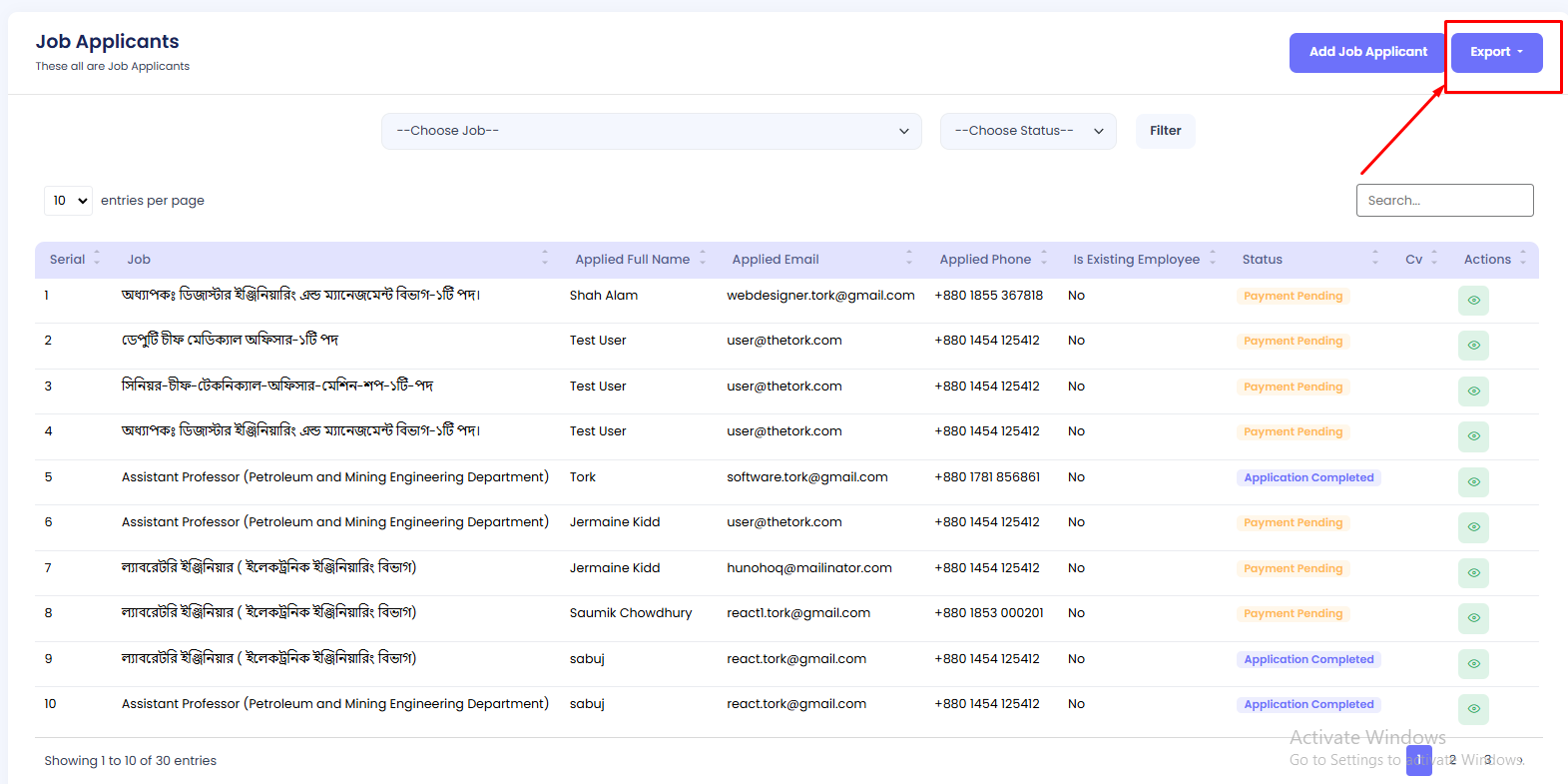
Task: Sort table by Serial column
Action: 97,259
